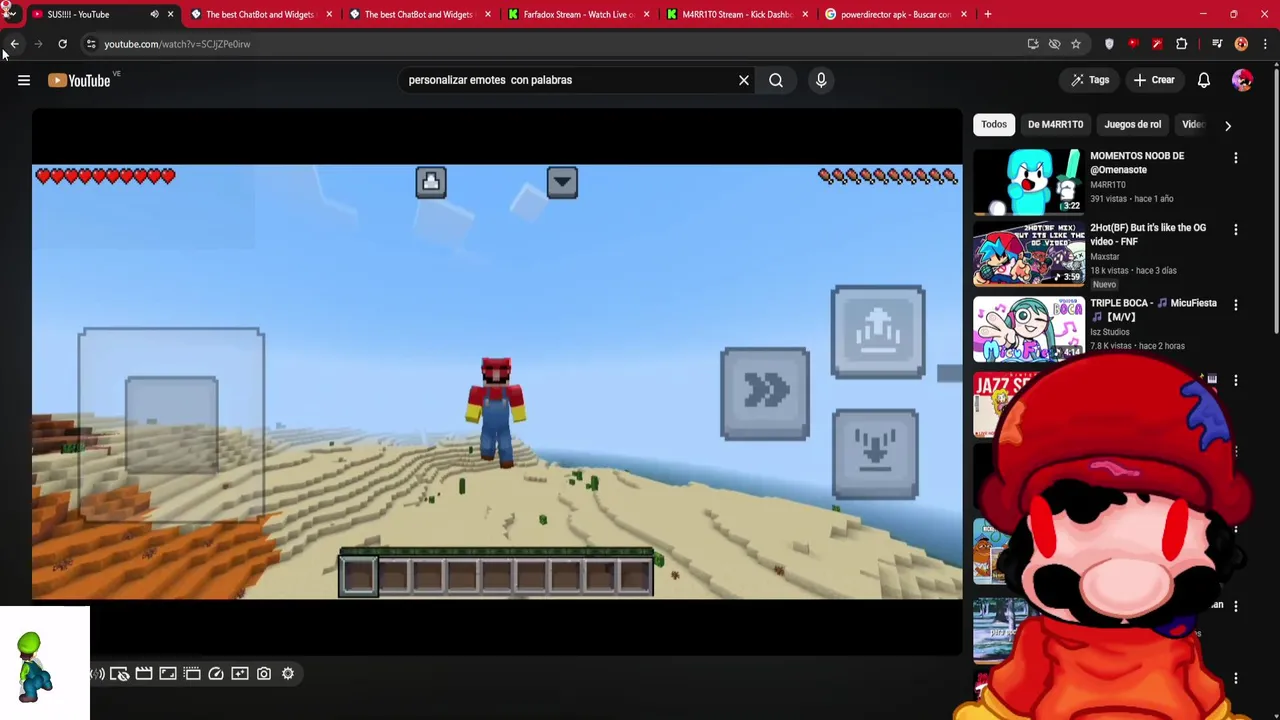Image resolution: width=1280 pixels, height=720 pixels.
Task: Select the Todos filter chip
Action: (x=994, y=125)
